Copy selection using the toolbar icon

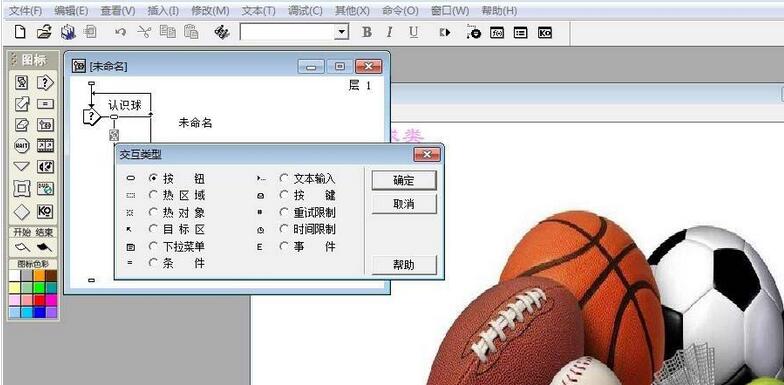pos(168,32)
